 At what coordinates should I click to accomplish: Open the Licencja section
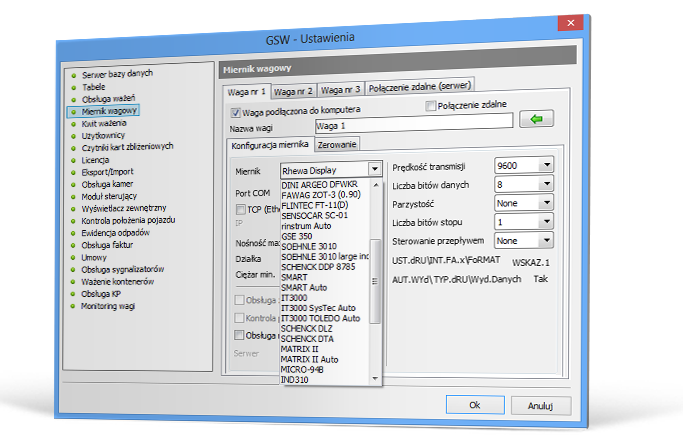(96, 159)
